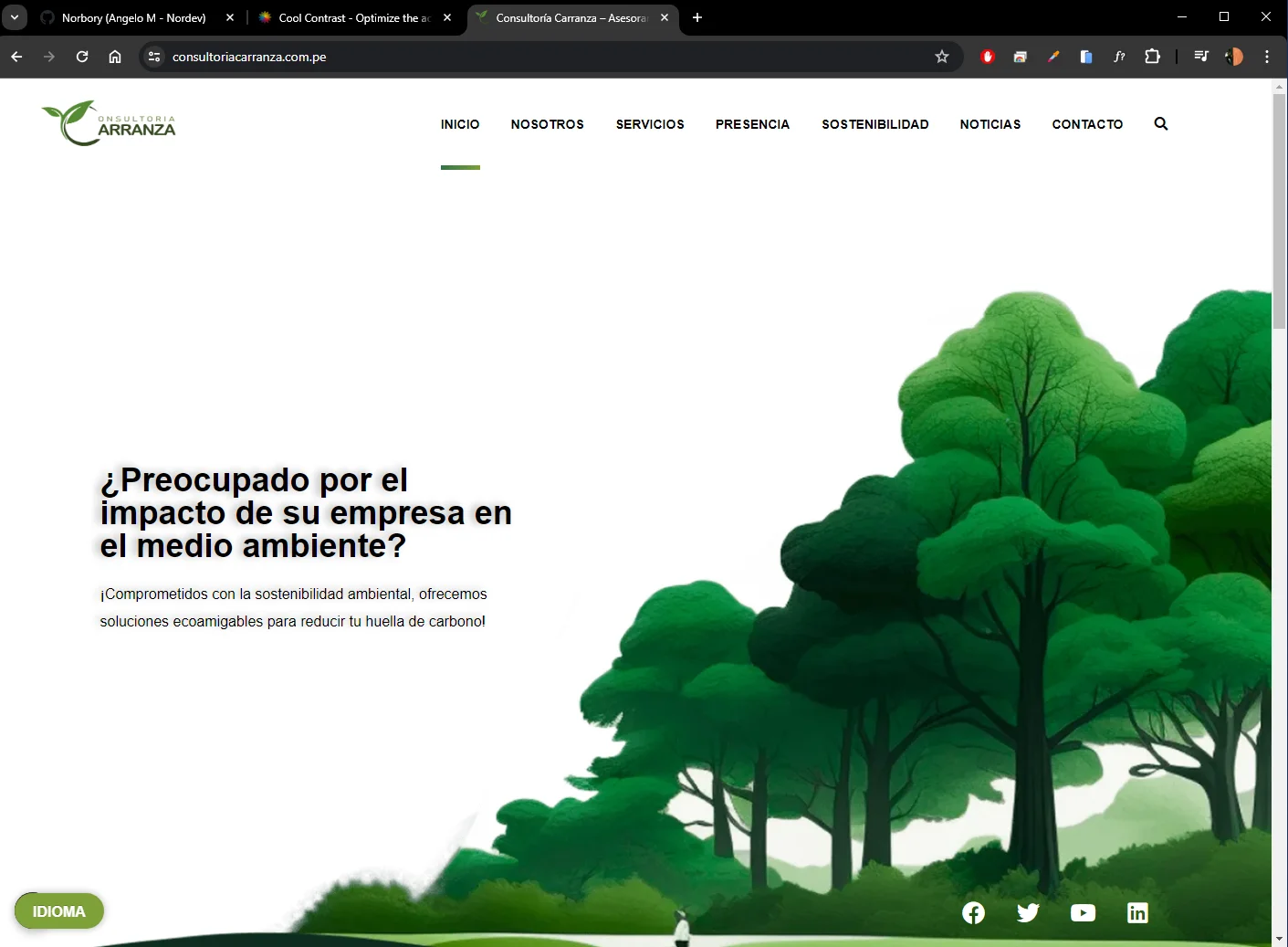Image resolution: width=1288 pixels, height=947 pixels.
Task: Expand the tab search dropdown arrow
Action: (15, 17)
